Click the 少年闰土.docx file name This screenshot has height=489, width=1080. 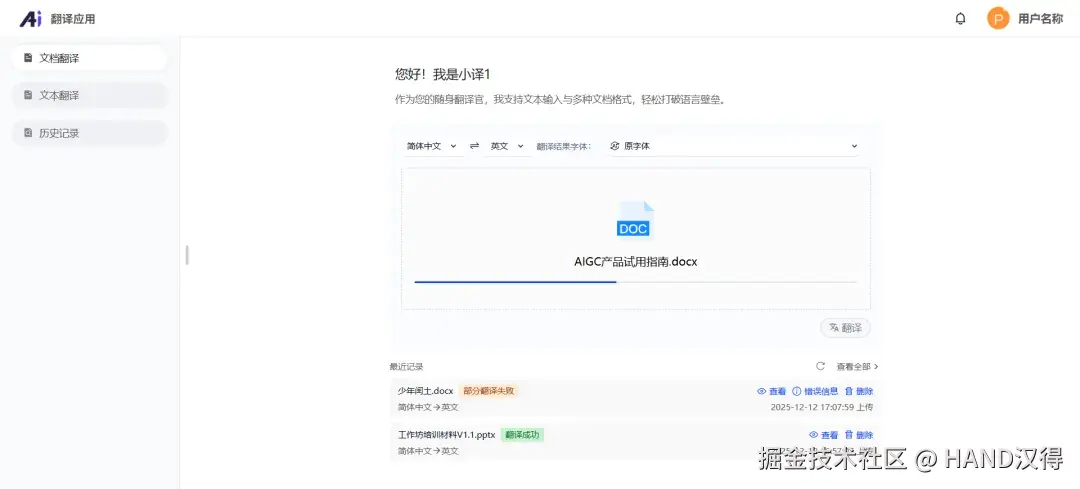(425, 391)
